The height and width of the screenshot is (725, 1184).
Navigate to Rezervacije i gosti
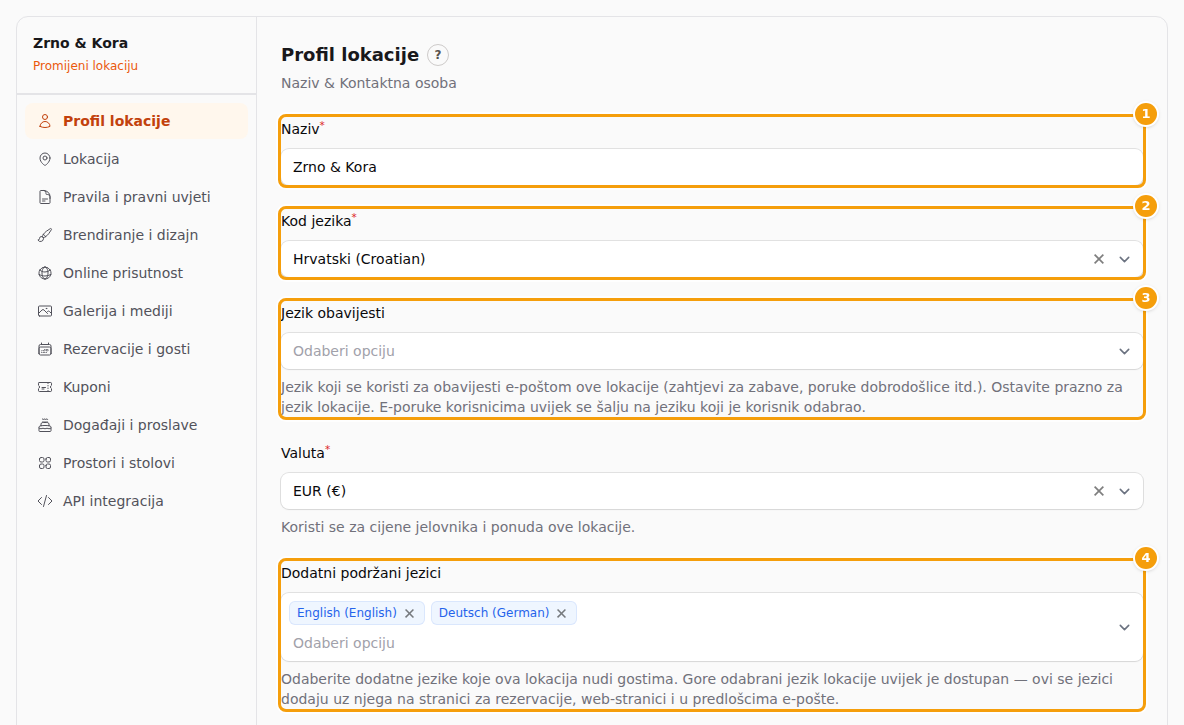pyautogui.click(x=137, y=349)
